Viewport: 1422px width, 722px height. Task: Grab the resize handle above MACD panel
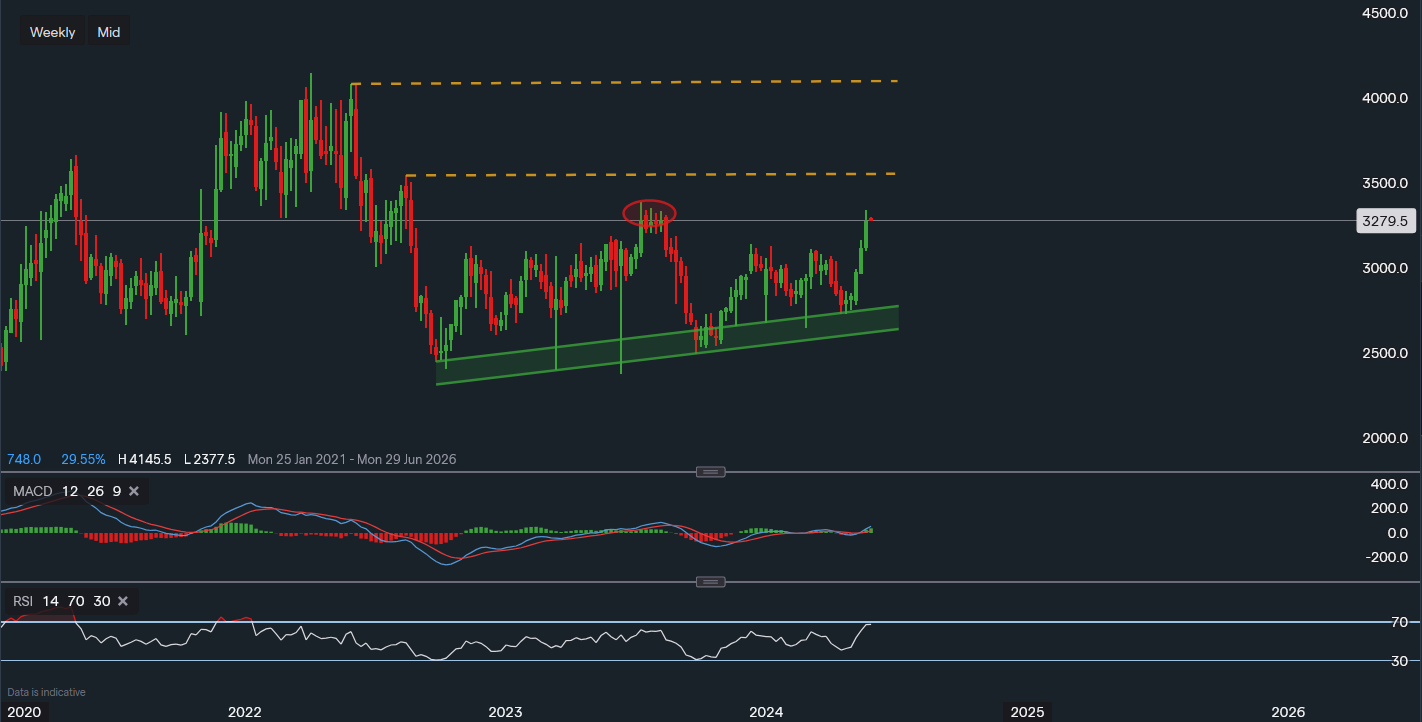(x=710, y=472)
